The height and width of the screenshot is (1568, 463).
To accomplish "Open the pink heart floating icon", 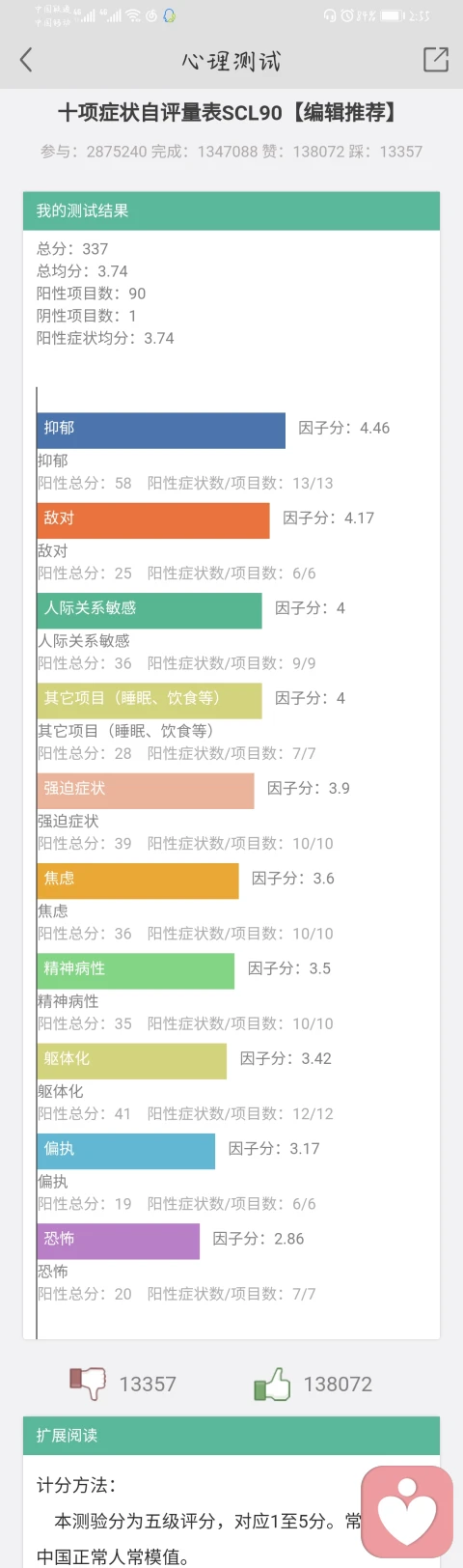I will click(x=407, y=1512).
